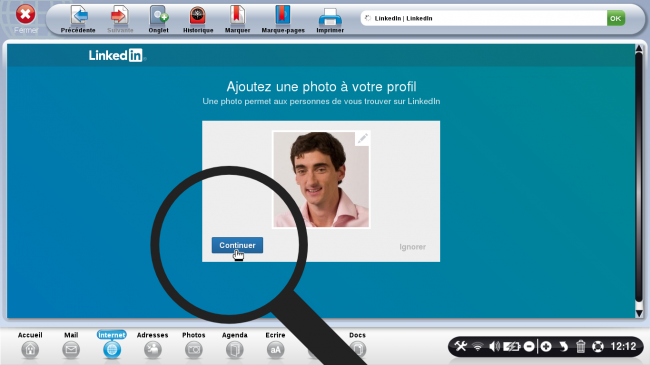Viewport: 650px width, 365px height.
Task: Click the profile photo thumbnail
Action: coord(321,180)
